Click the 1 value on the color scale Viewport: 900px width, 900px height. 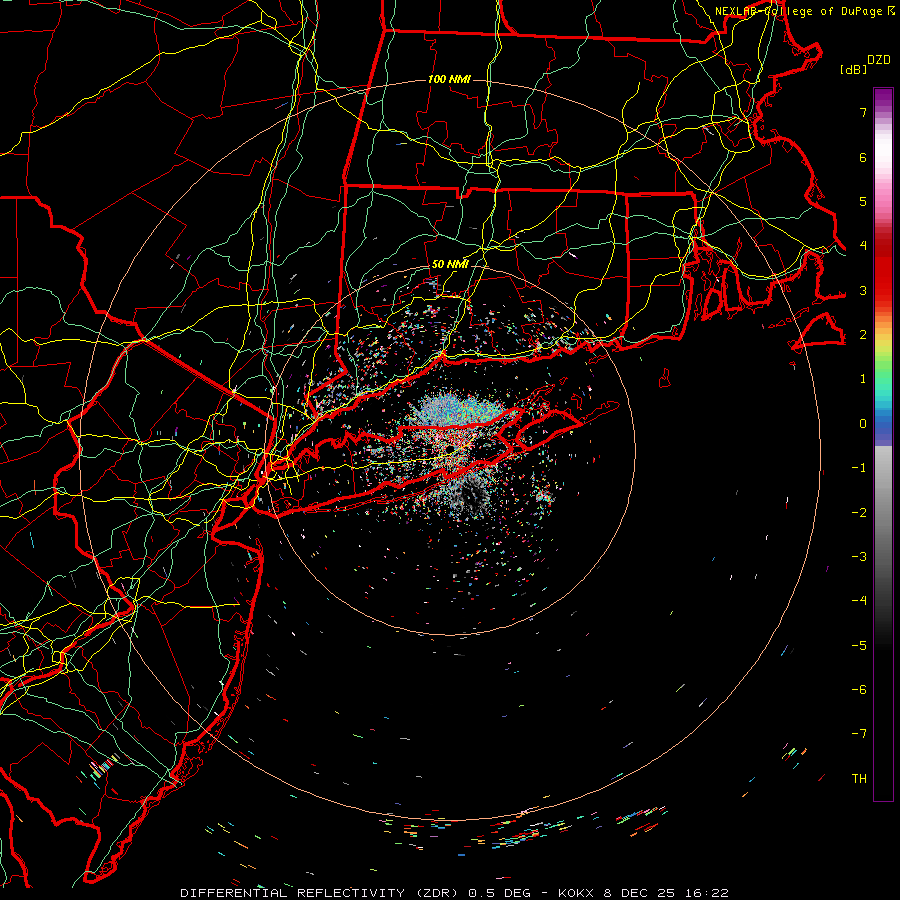[x=863, y=379]
